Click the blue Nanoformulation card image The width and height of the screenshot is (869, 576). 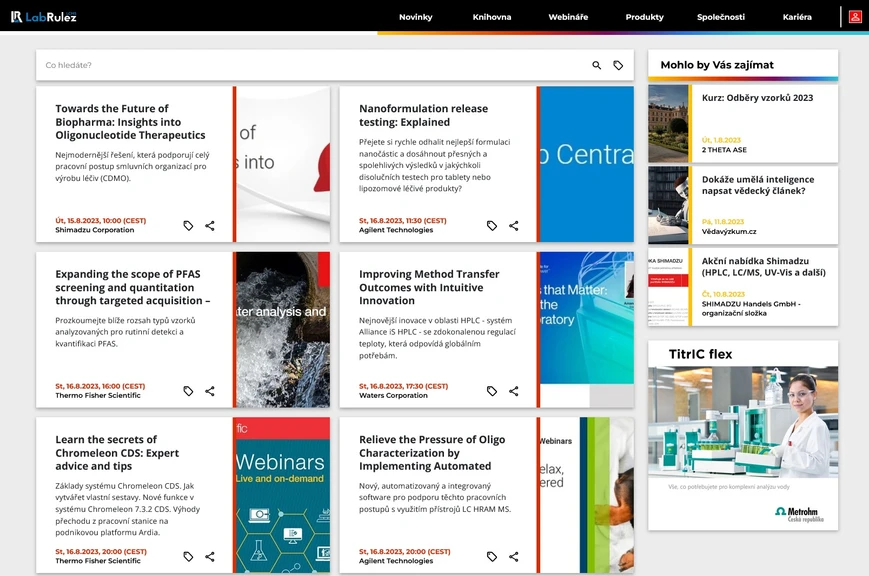(587, 164)
